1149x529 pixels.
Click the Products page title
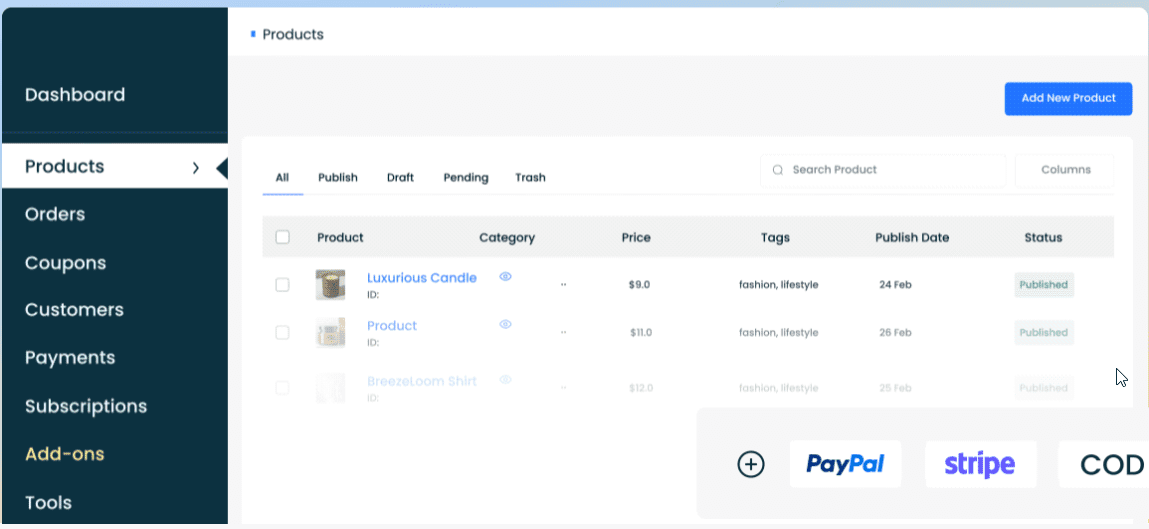(293, 34)
